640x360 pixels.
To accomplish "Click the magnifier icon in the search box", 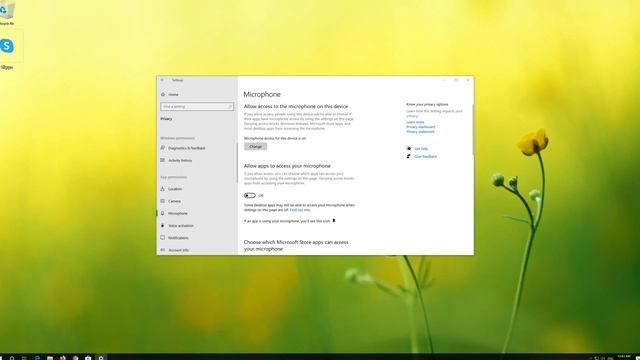I will [x=230, y=107].
